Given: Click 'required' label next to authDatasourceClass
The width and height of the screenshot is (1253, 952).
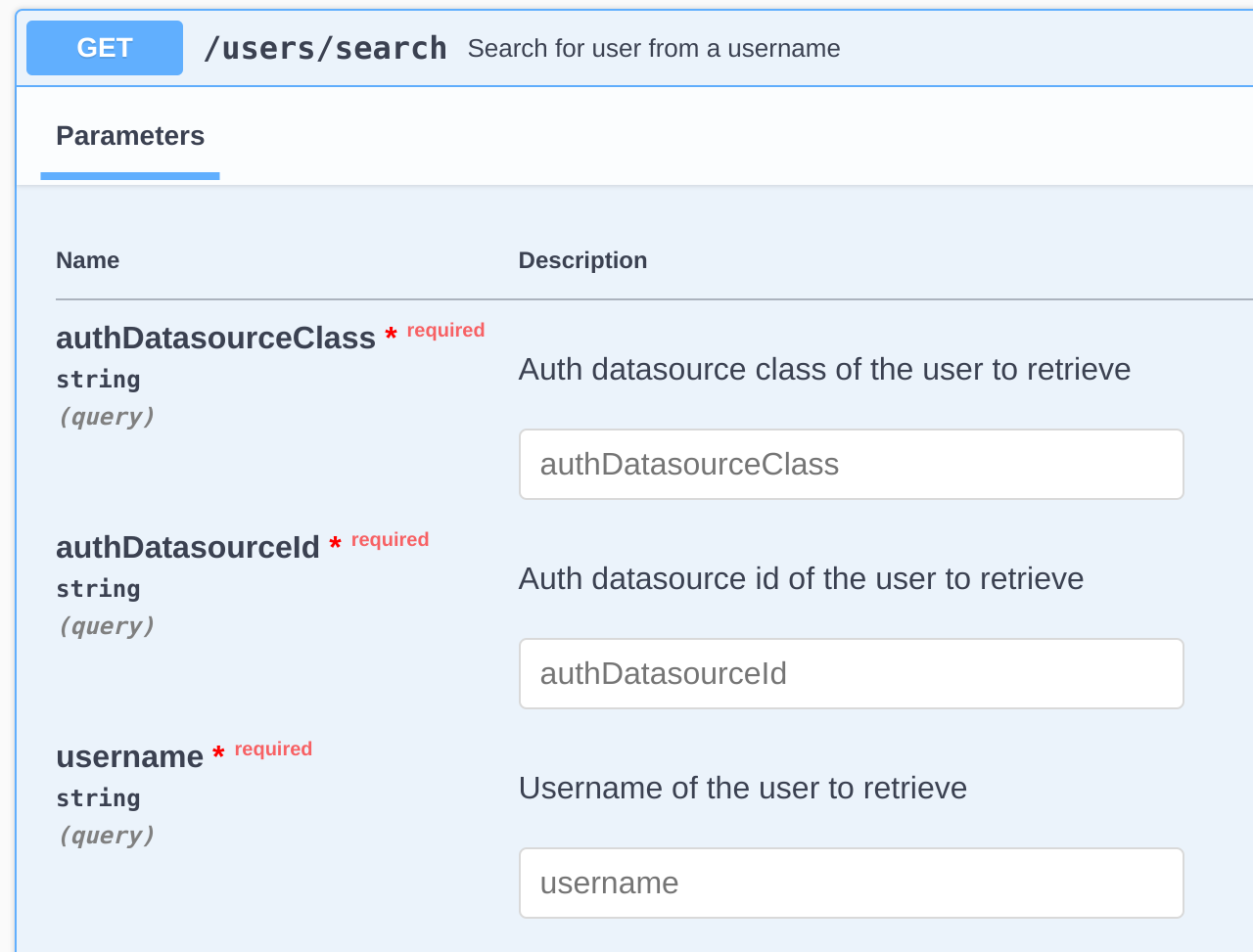Looking at the screenshot, I should pyautogui.click(x=445, y=331).
